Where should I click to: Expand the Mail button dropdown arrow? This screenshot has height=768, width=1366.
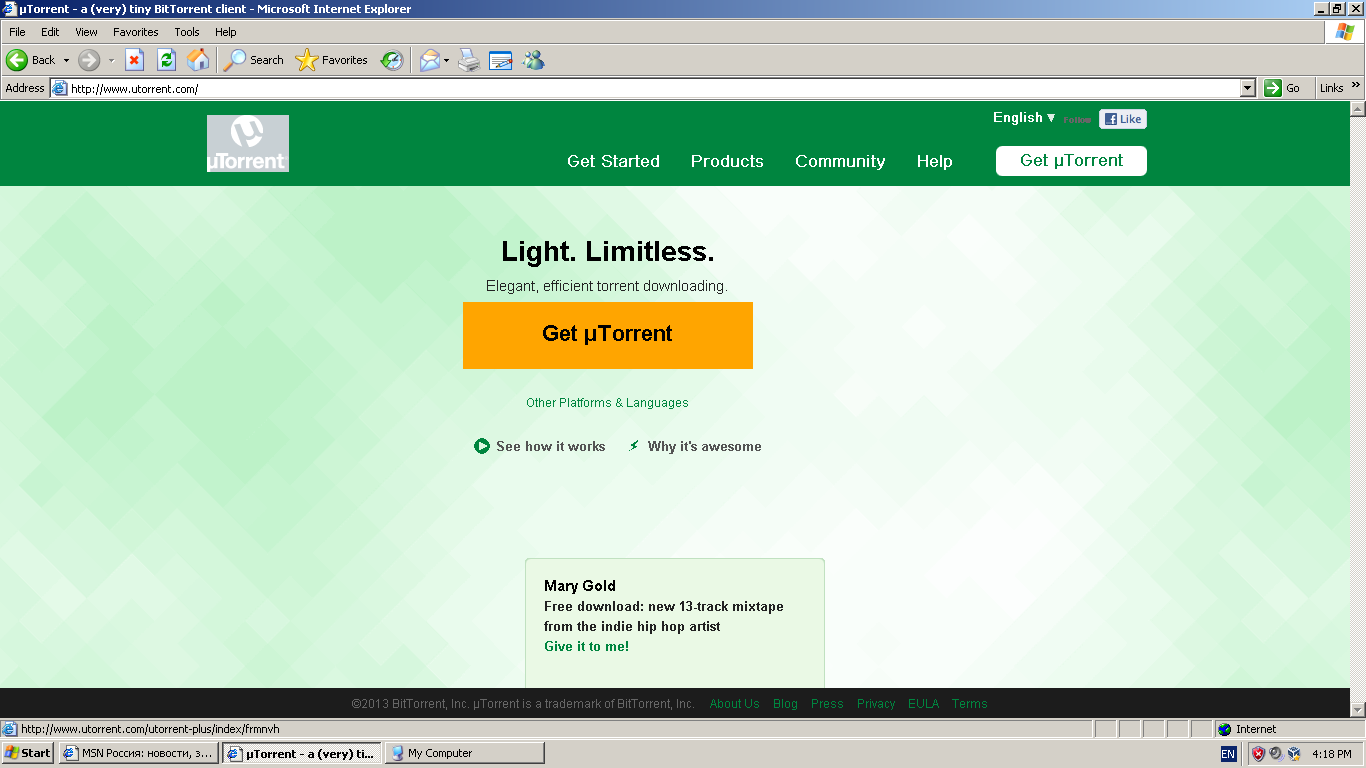coord(447,60)
